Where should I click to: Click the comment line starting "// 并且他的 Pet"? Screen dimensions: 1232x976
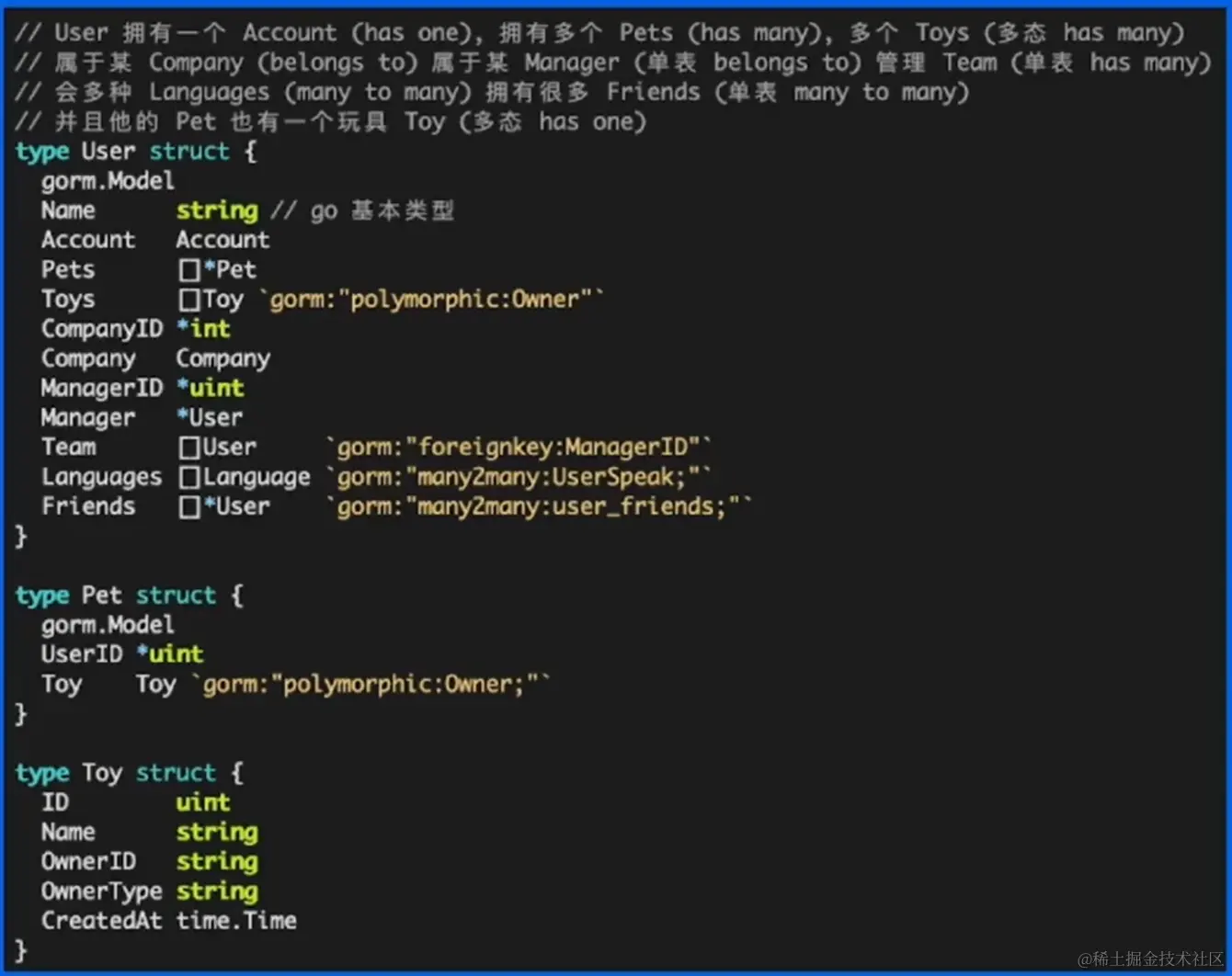tap(331, 121)
